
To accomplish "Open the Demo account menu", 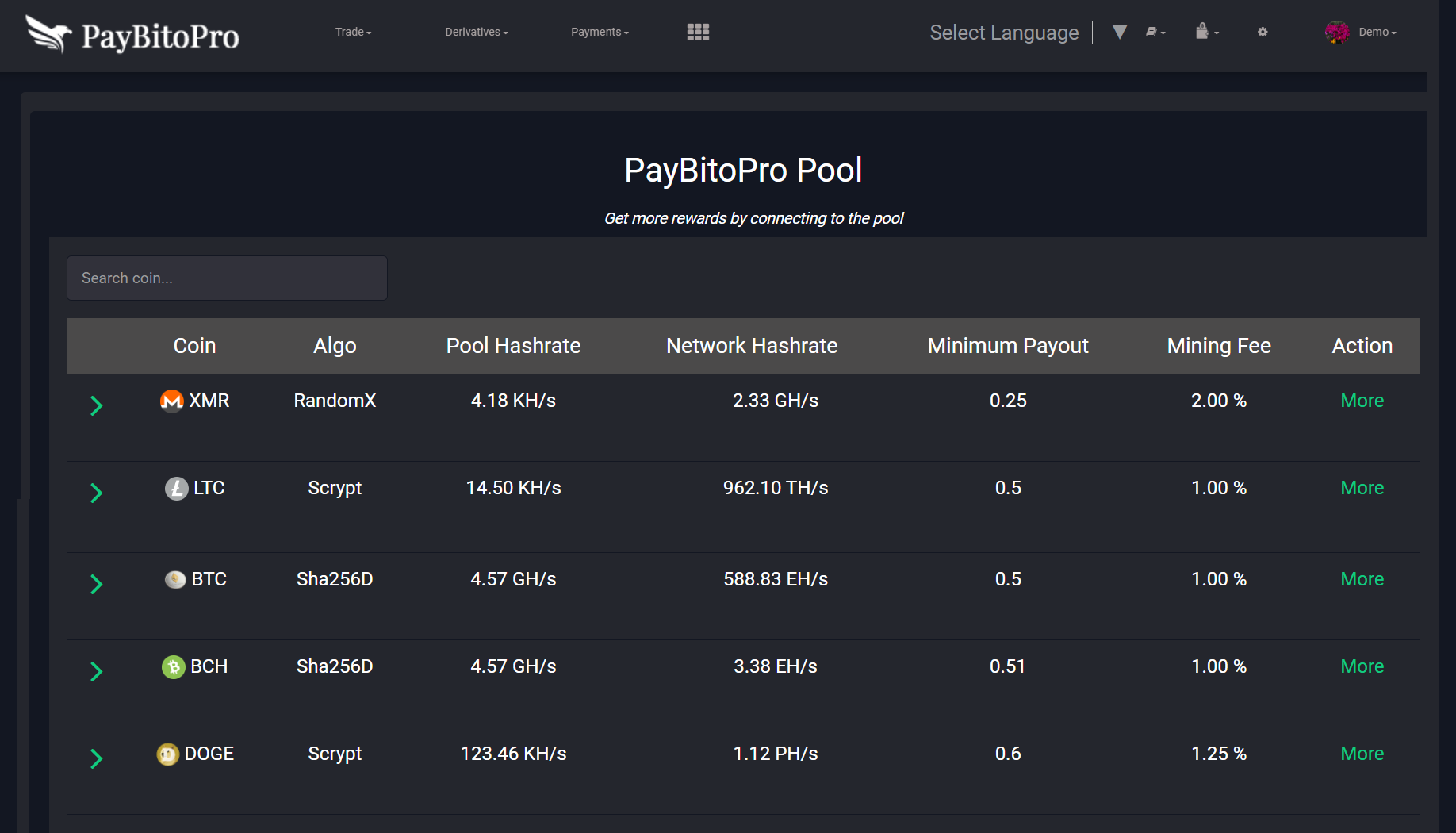I will pos(1377,32).
